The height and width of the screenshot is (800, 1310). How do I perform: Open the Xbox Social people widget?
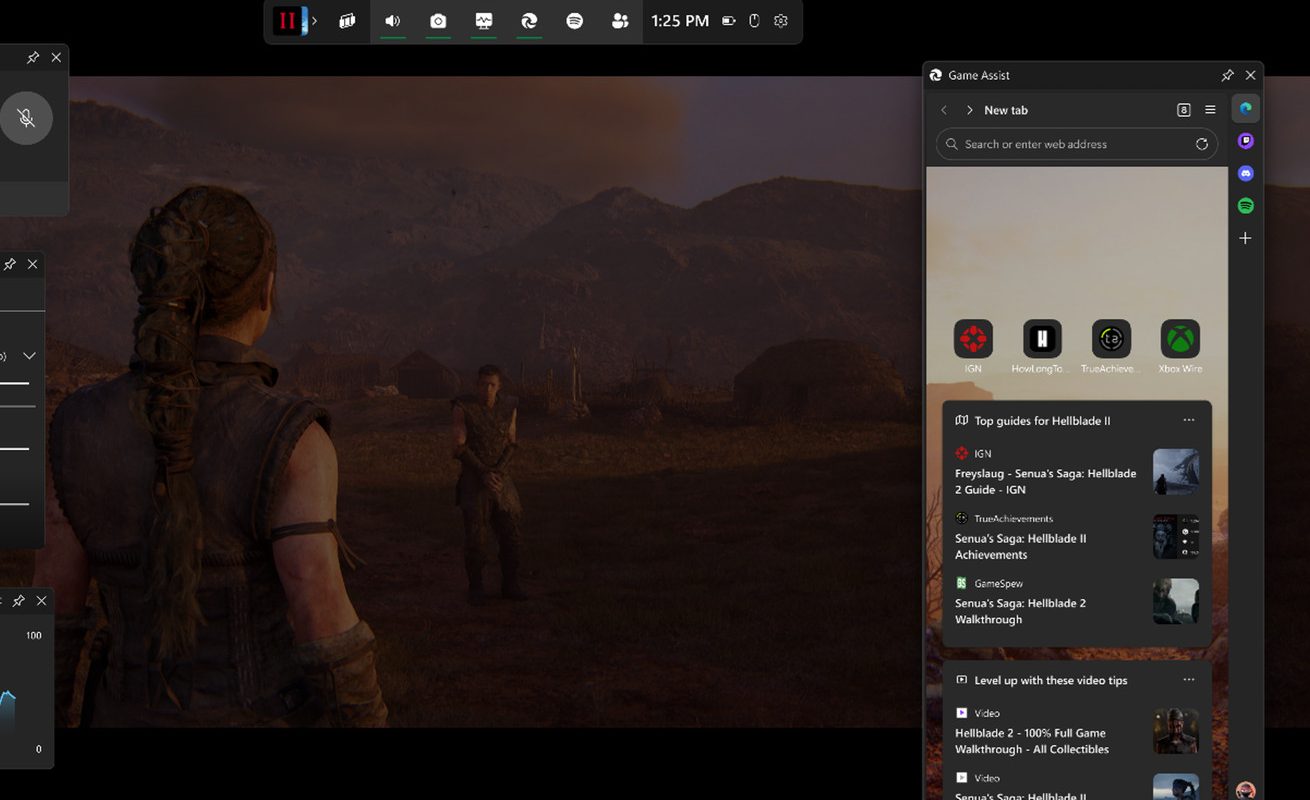(x=620, y=21)
